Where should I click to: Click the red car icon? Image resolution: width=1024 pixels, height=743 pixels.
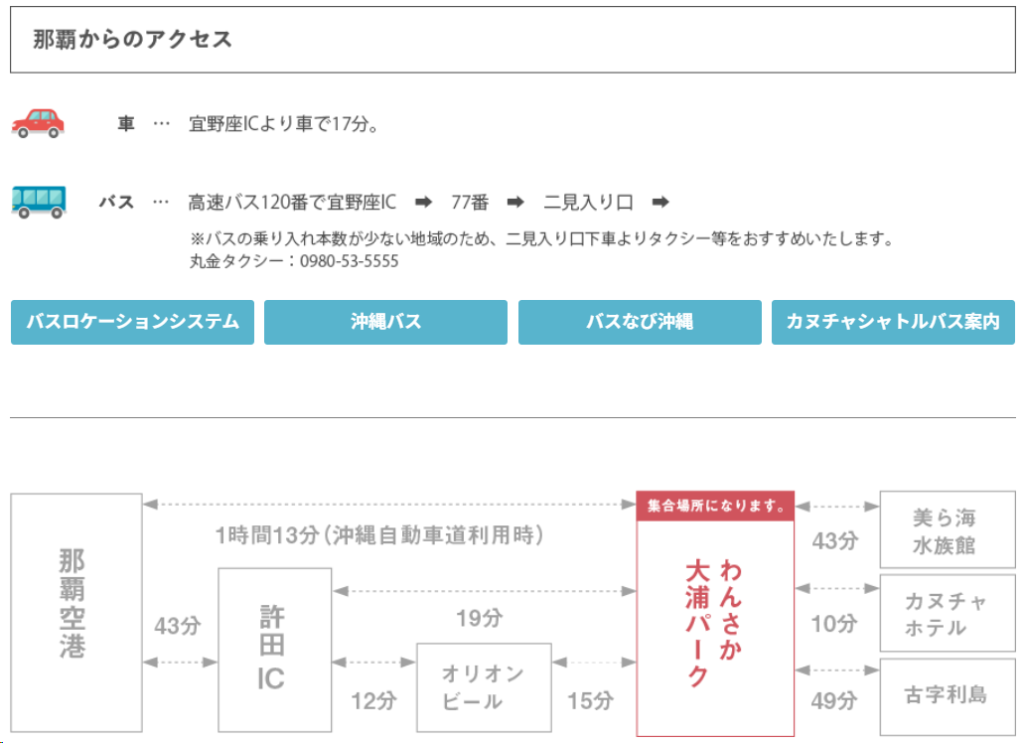(38, 123)
